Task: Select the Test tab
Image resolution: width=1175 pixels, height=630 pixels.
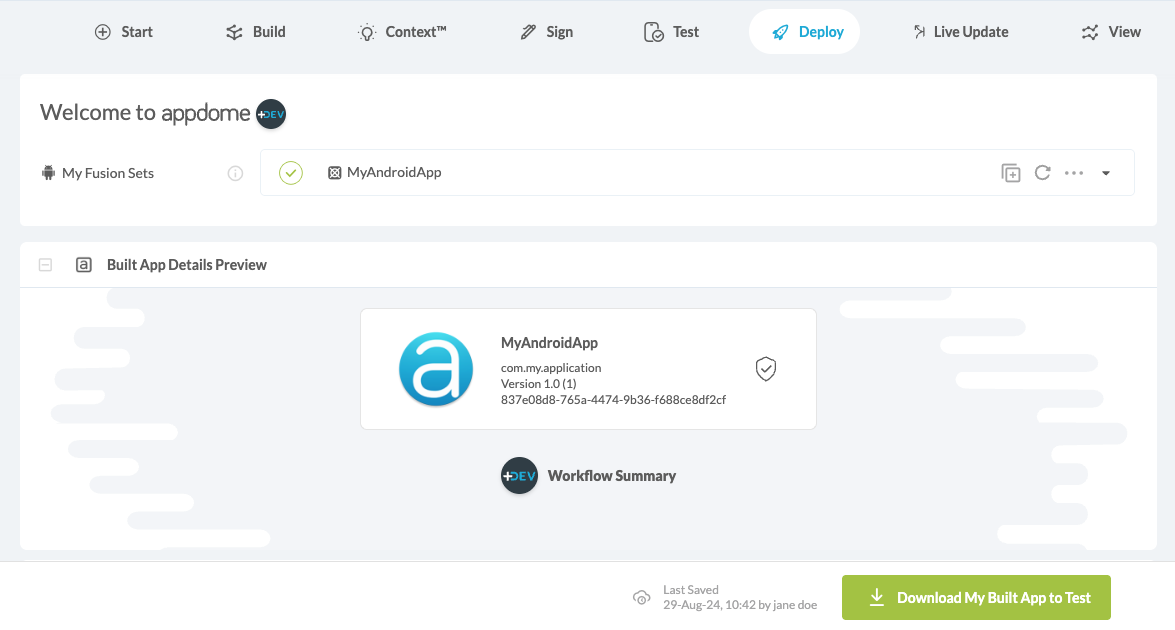Action: click(x=671, y=31)
